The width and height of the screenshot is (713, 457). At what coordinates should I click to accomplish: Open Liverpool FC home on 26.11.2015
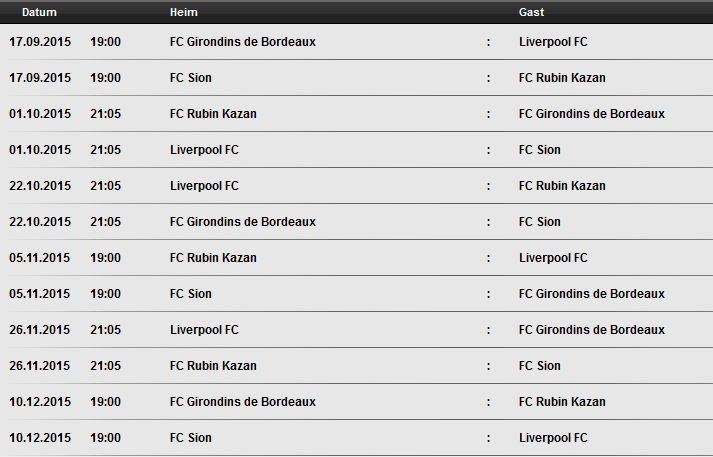204,330
